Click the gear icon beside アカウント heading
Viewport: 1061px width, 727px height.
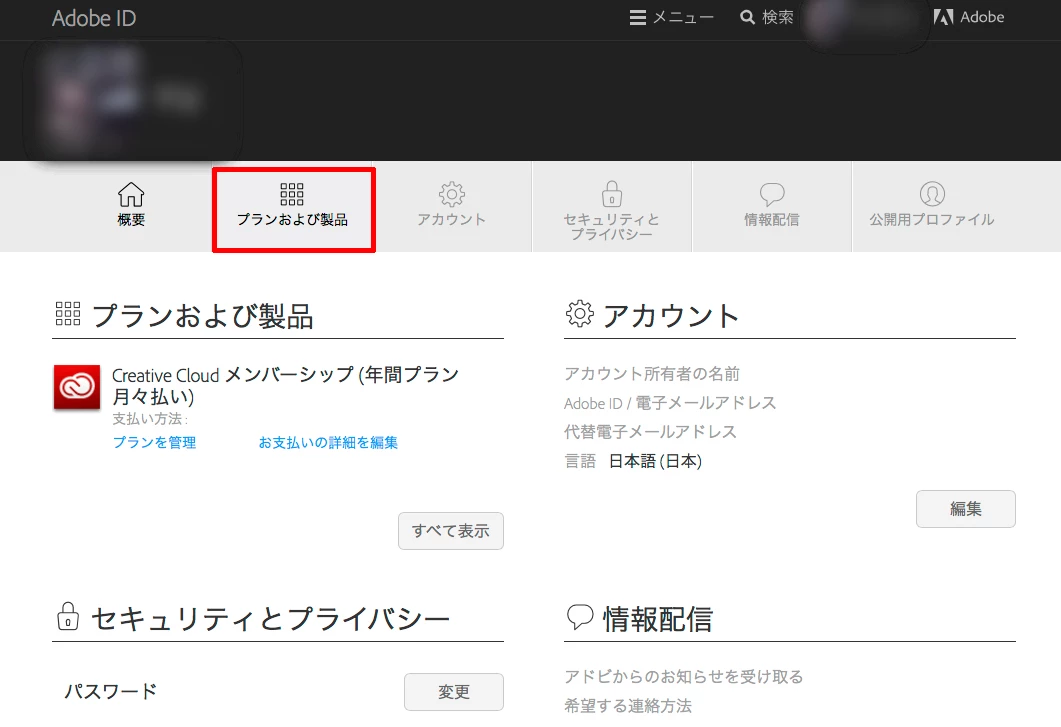pos(580,314)
